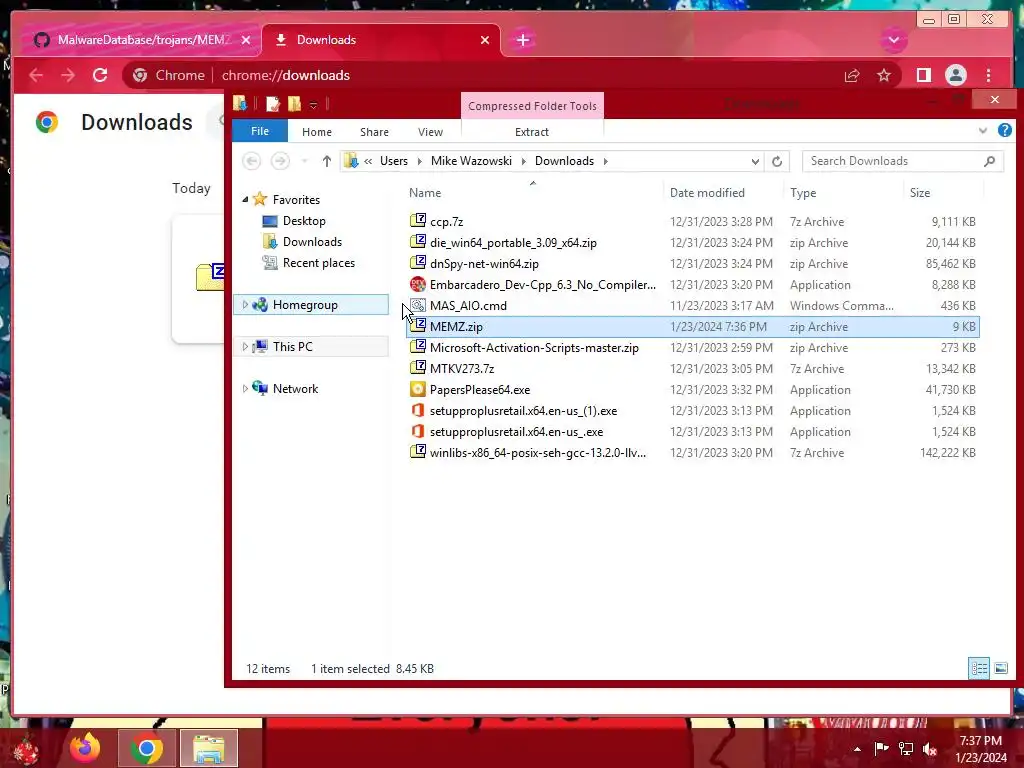Select die_win64_portable_3.09_x64.zip file
Image resolution: width=1024 pixels, height=768 pixels.
513,243
